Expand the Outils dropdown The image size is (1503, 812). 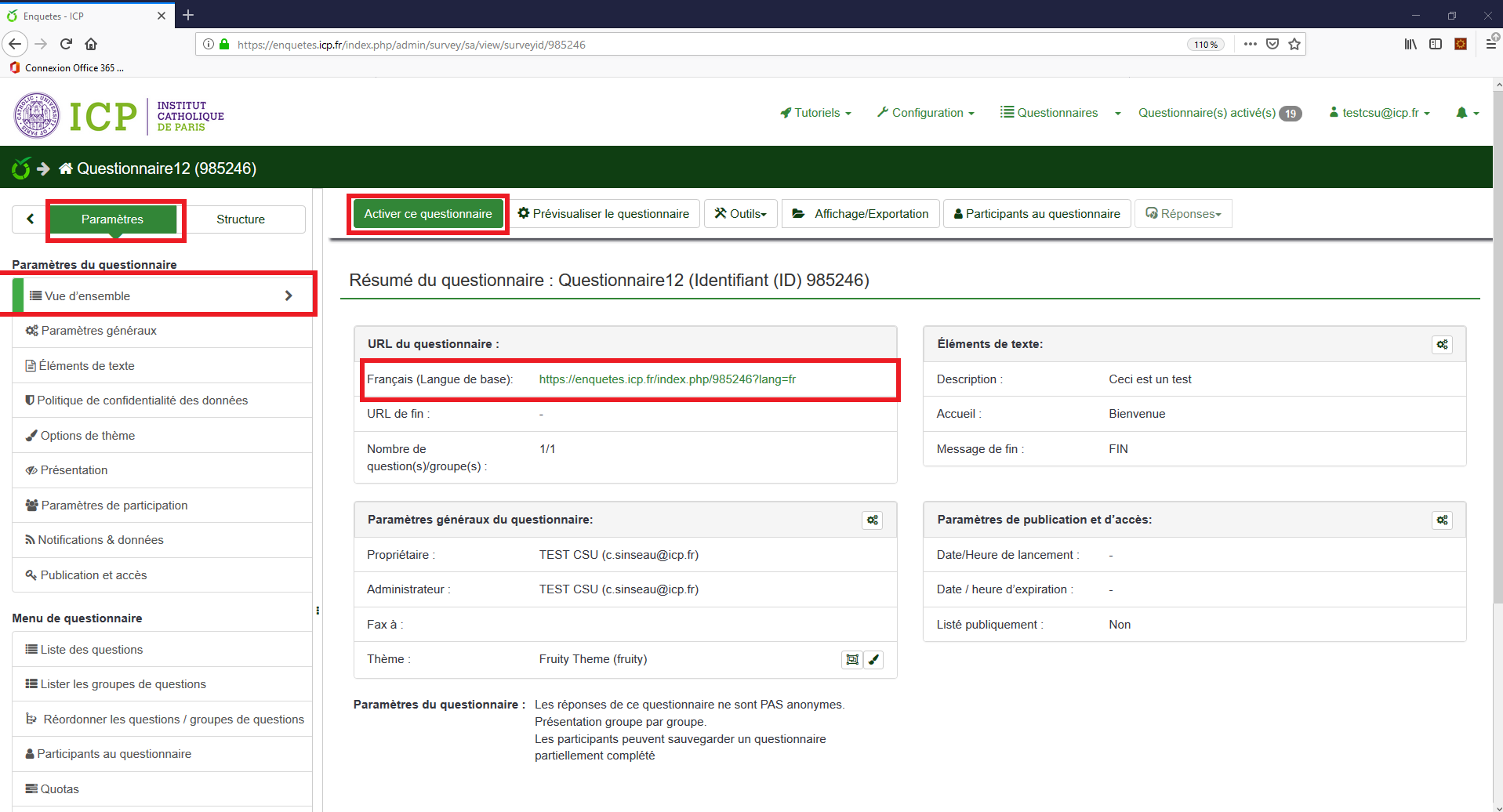[x=740, y=214]
